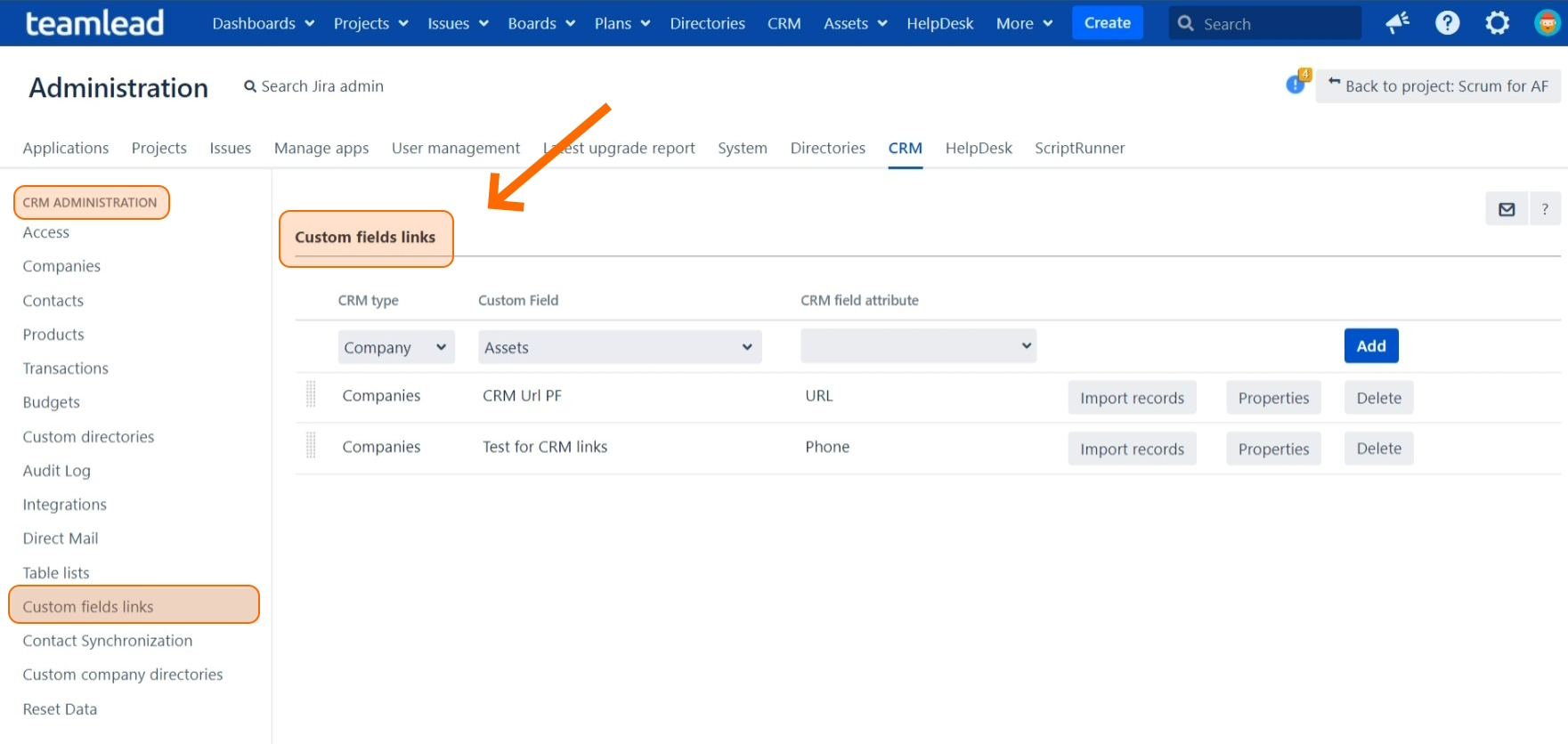Open the help question mark icon
1568x744 pixels.
1447,23
